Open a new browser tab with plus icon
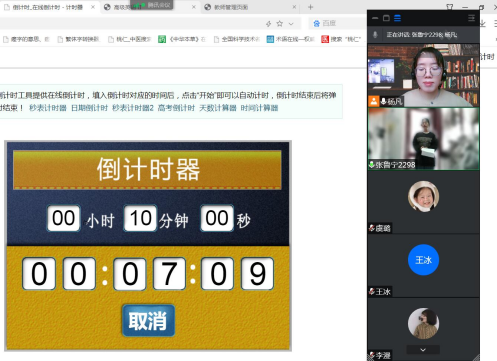 pos(310,7)
